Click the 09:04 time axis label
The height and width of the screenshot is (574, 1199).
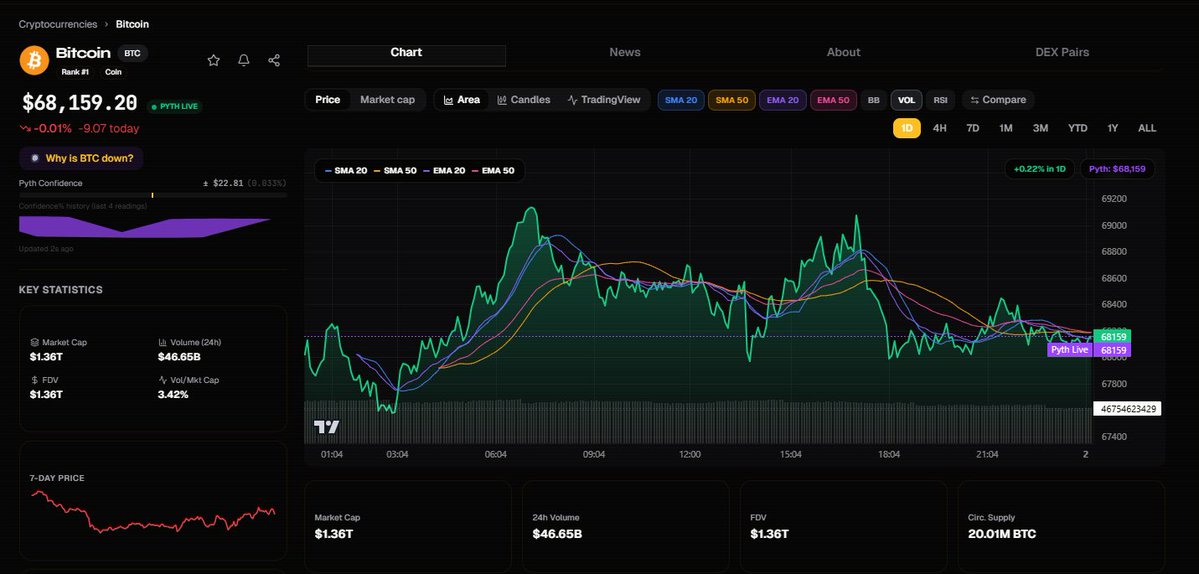pyautogui.click(x=594, y=455)
